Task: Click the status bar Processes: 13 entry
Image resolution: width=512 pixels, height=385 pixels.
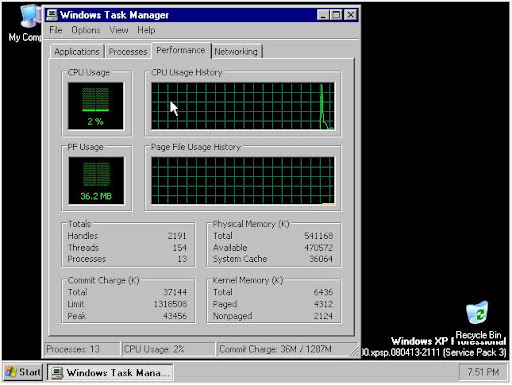Action: [x=81, y=349]
